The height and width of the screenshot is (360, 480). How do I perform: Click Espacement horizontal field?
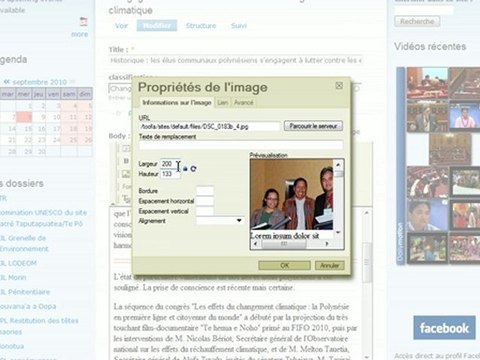coord(205,201)
